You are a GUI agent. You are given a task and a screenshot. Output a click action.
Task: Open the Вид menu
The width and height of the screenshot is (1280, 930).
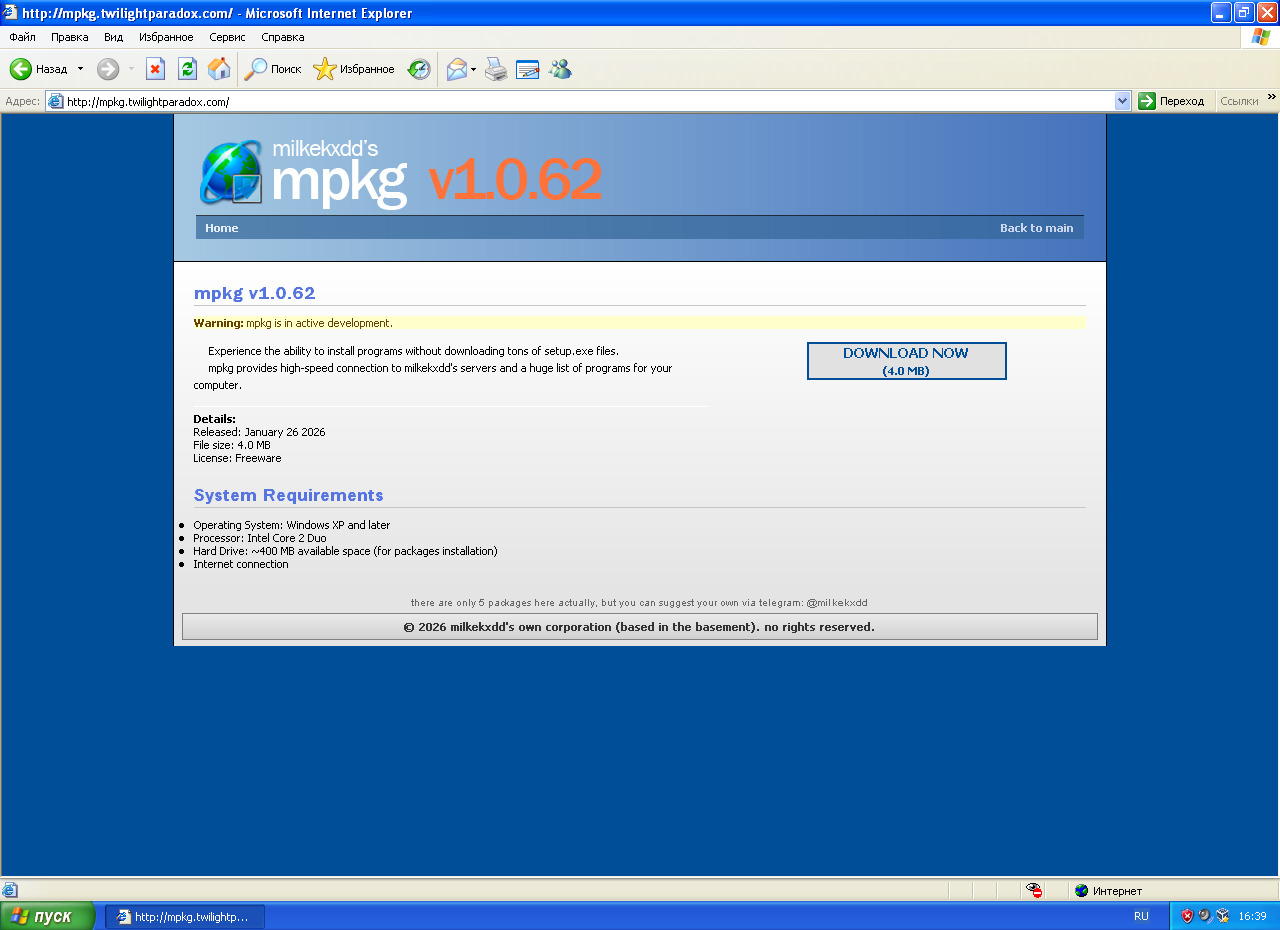(x=114, y=37)
